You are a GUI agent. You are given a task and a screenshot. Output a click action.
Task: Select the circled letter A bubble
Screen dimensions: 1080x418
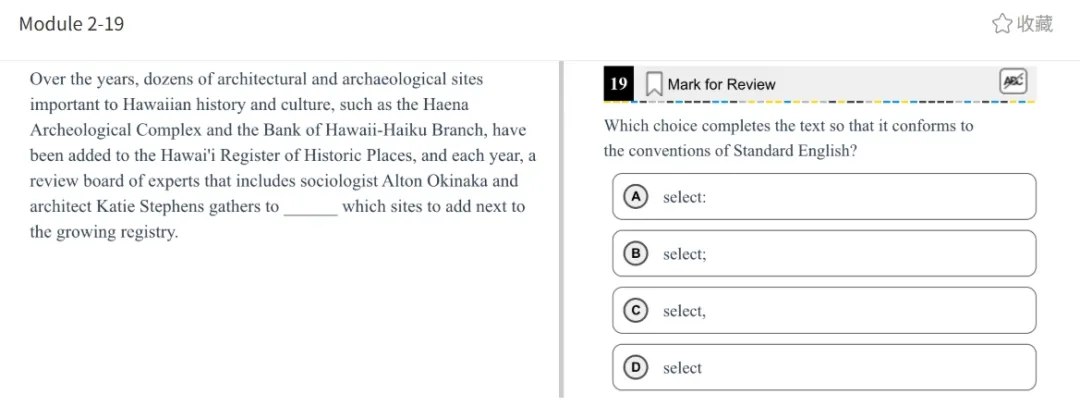634,197
